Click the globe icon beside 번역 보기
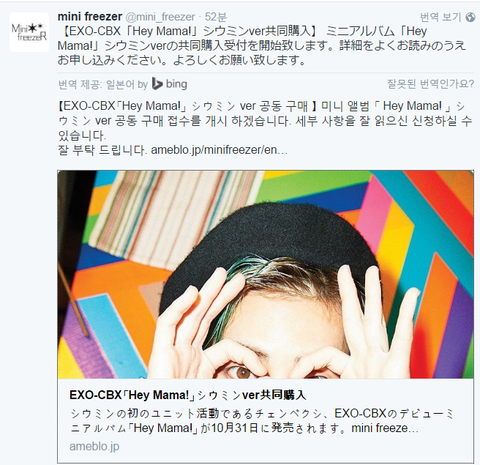This screenshot has height=465, width=480. tap(470, 17)
